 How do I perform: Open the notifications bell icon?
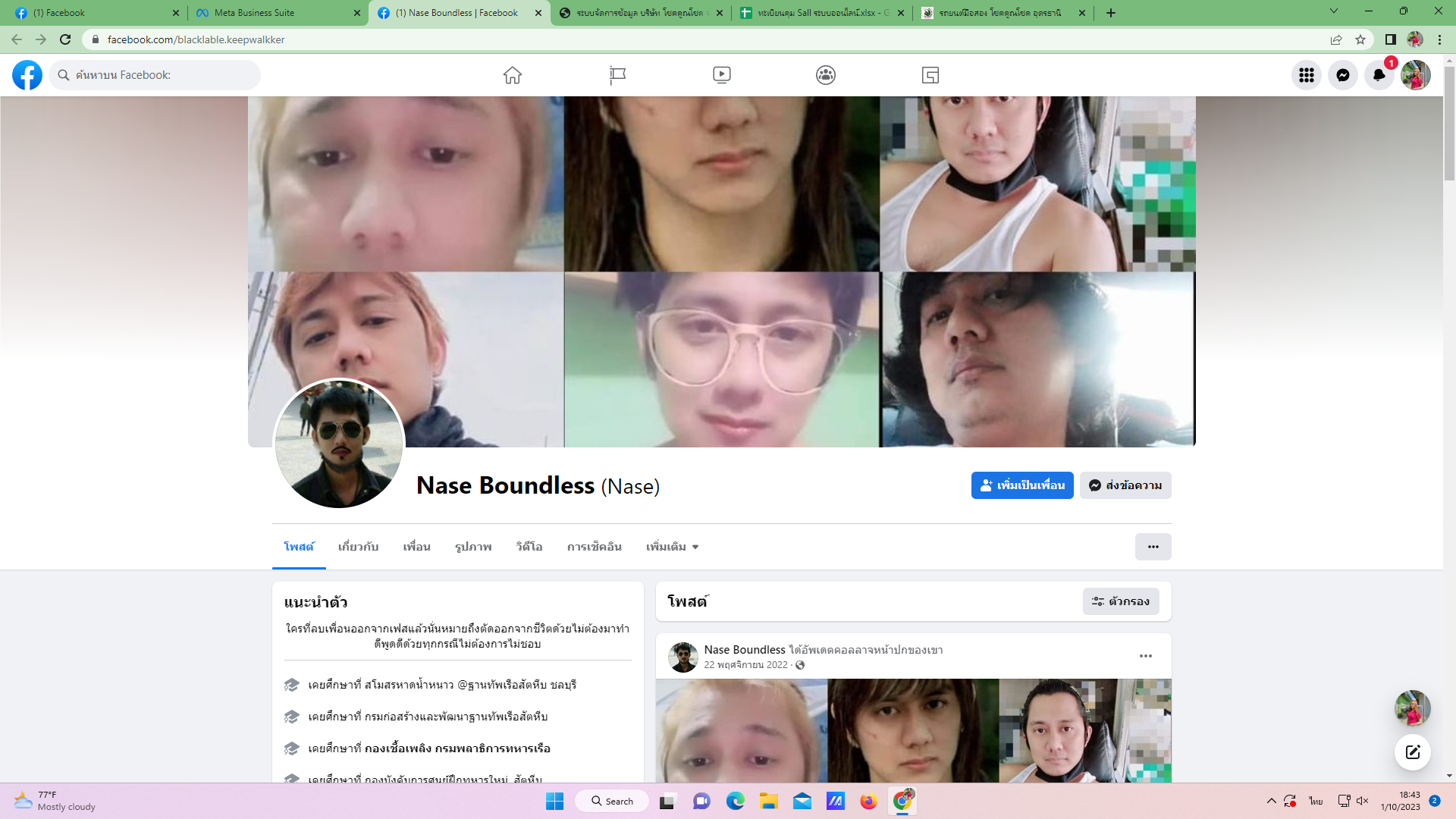click(1379, 75)
